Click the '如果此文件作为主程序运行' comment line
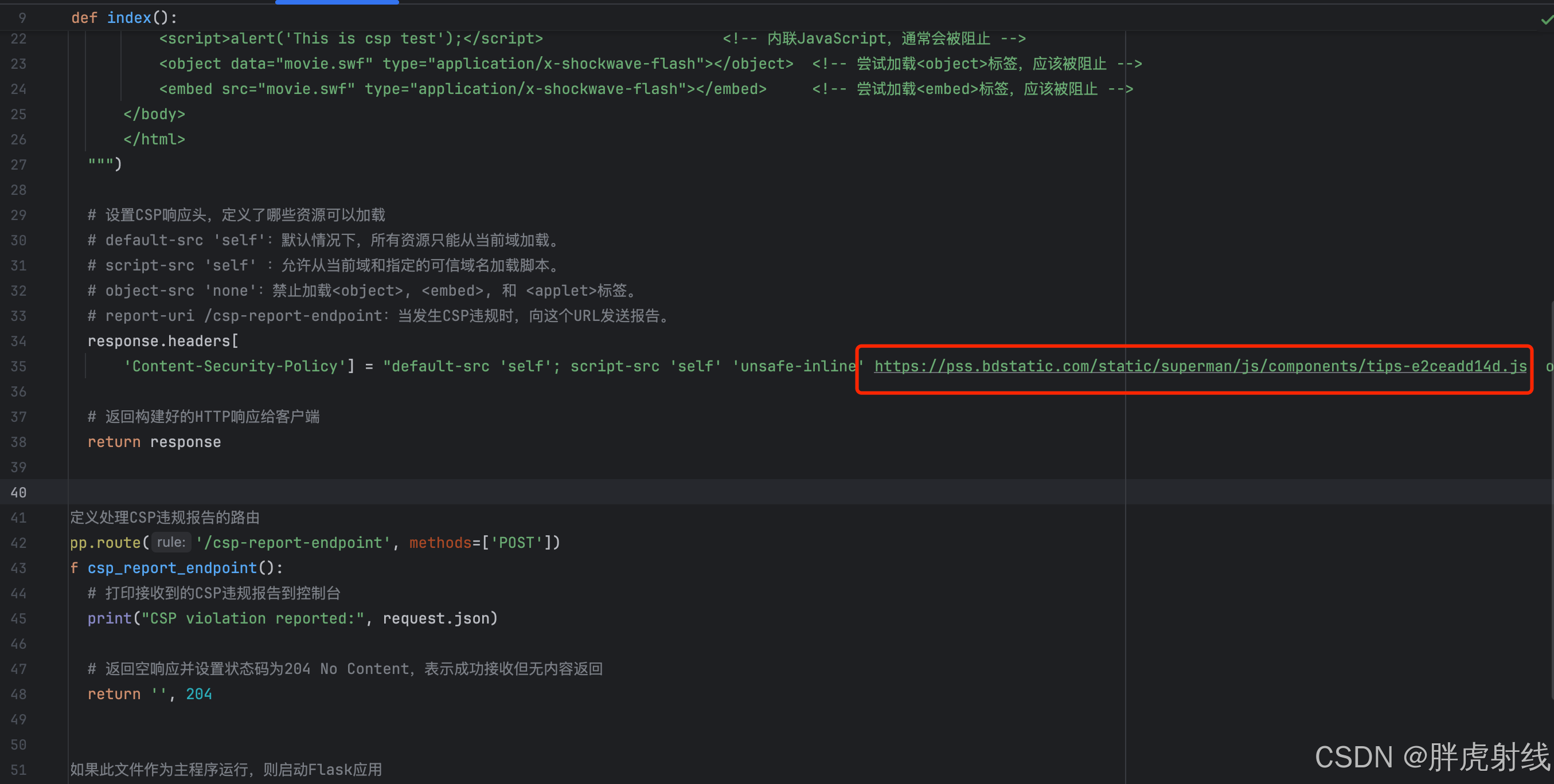The height and width of the screenshot is (784, 1554). [x=227, y=770]
